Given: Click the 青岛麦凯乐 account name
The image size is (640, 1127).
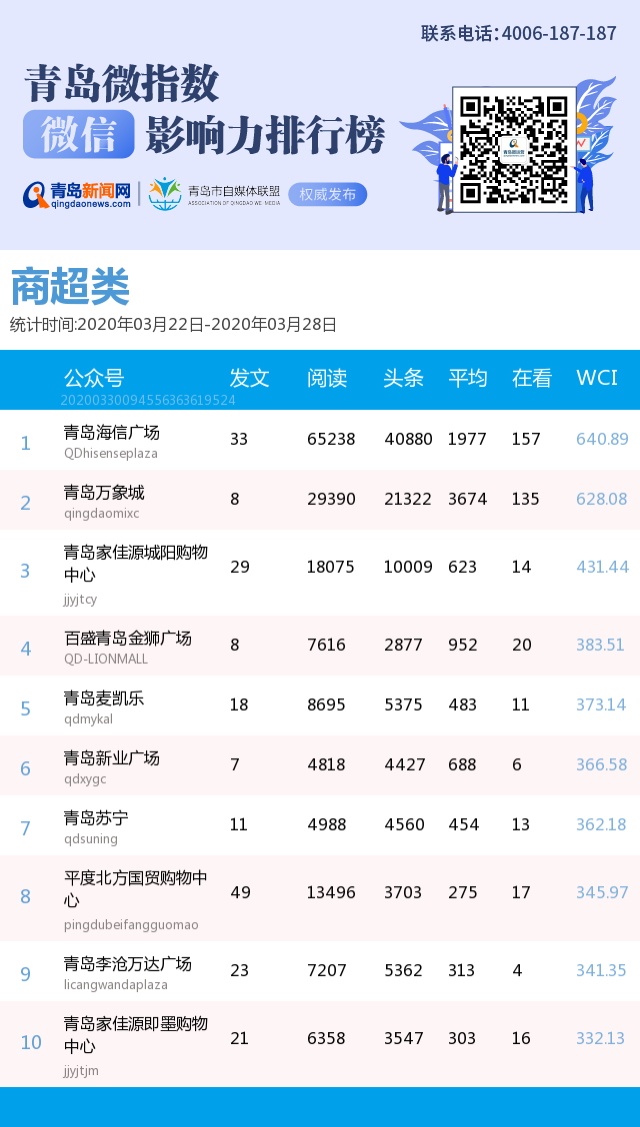Looking at the screenshot, I should (104, 698).
